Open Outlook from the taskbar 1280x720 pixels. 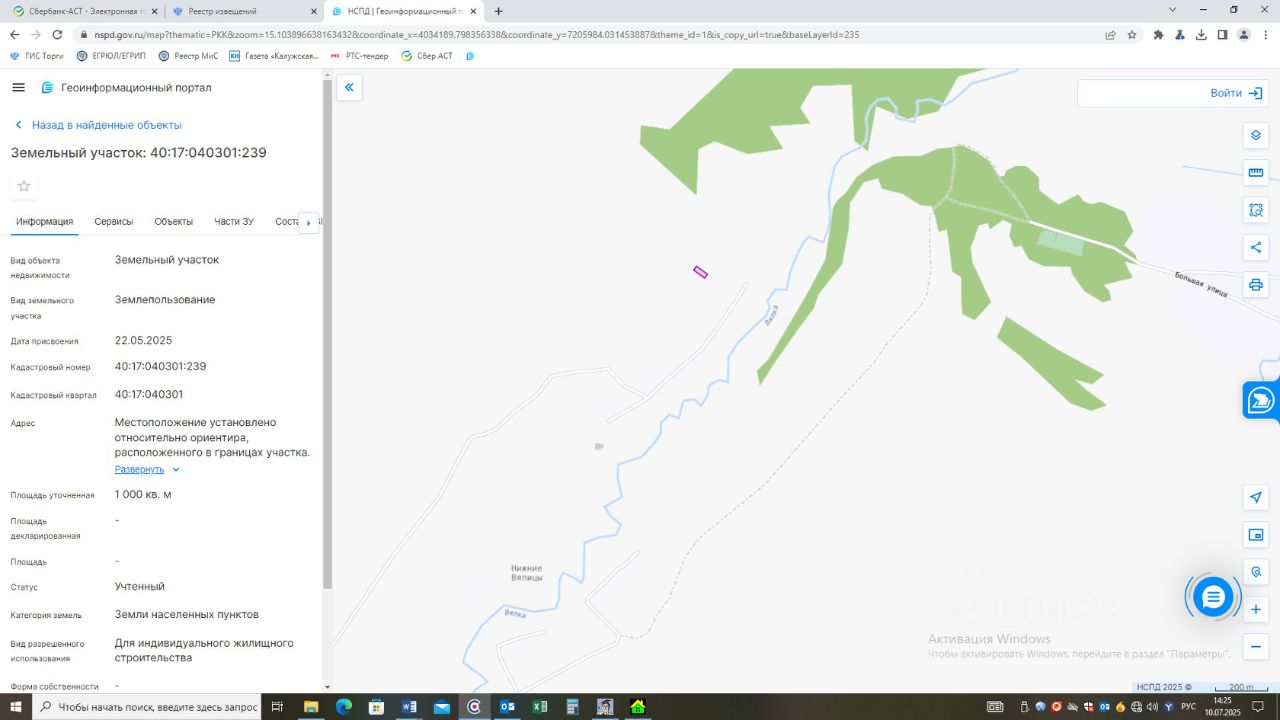click(x=507, y=707)
